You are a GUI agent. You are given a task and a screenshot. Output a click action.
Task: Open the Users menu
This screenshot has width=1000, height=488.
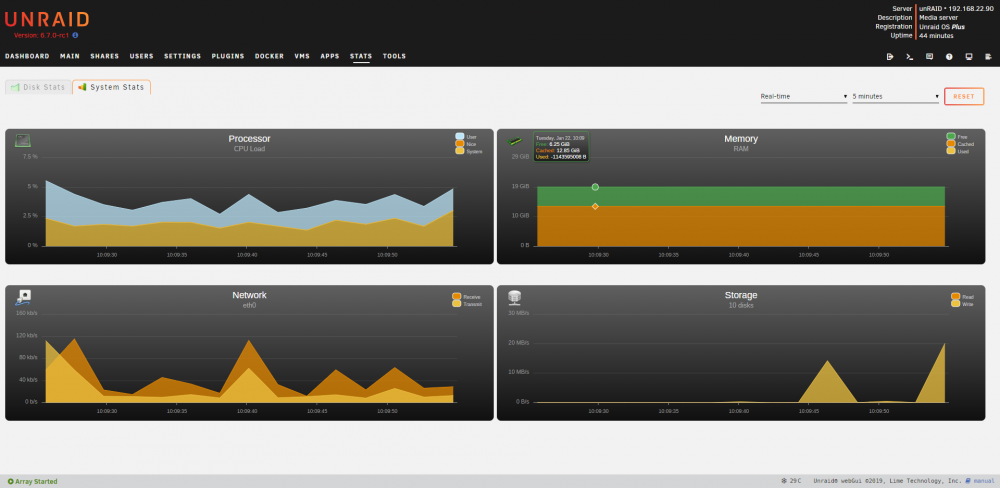point(142,56)
